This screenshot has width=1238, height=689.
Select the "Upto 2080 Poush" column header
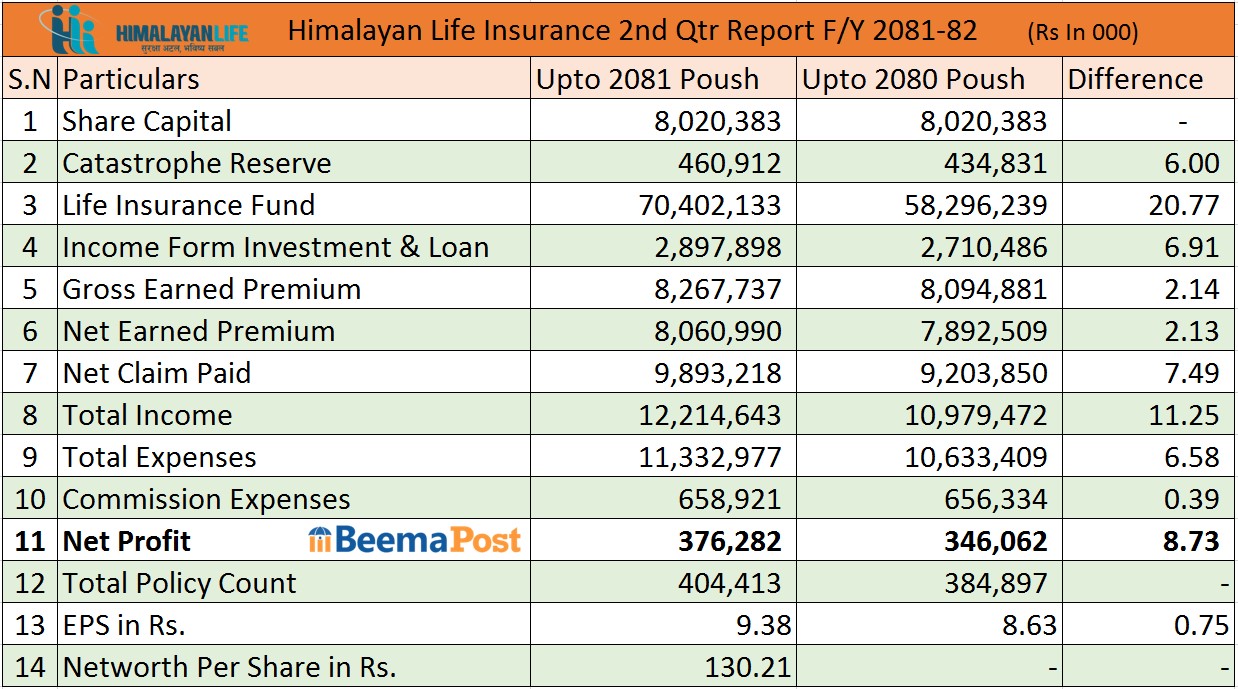tap(913, 80)
